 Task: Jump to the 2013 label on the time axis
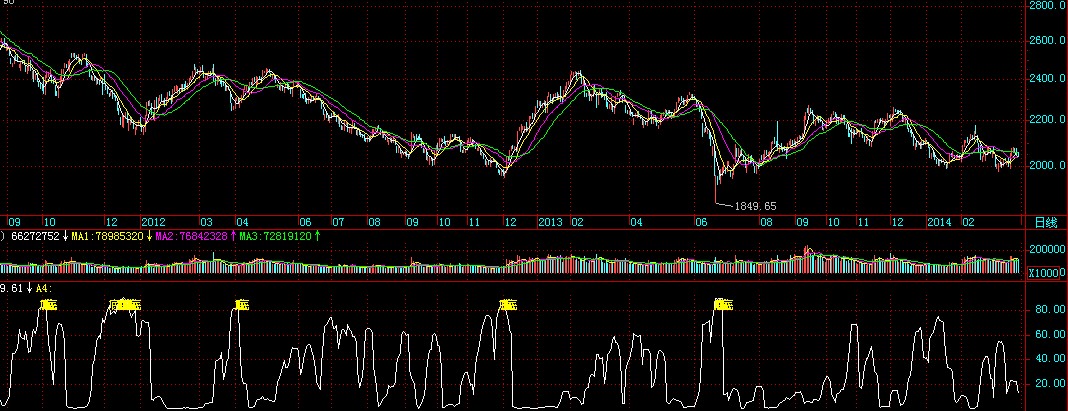coord(551,221)
